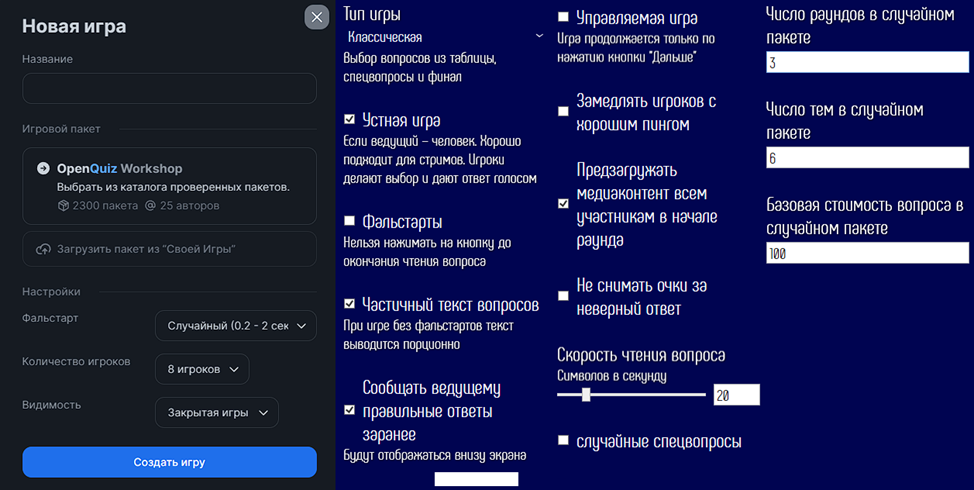
Task: Click the cloud upload icon
Action: click(43, 249)
